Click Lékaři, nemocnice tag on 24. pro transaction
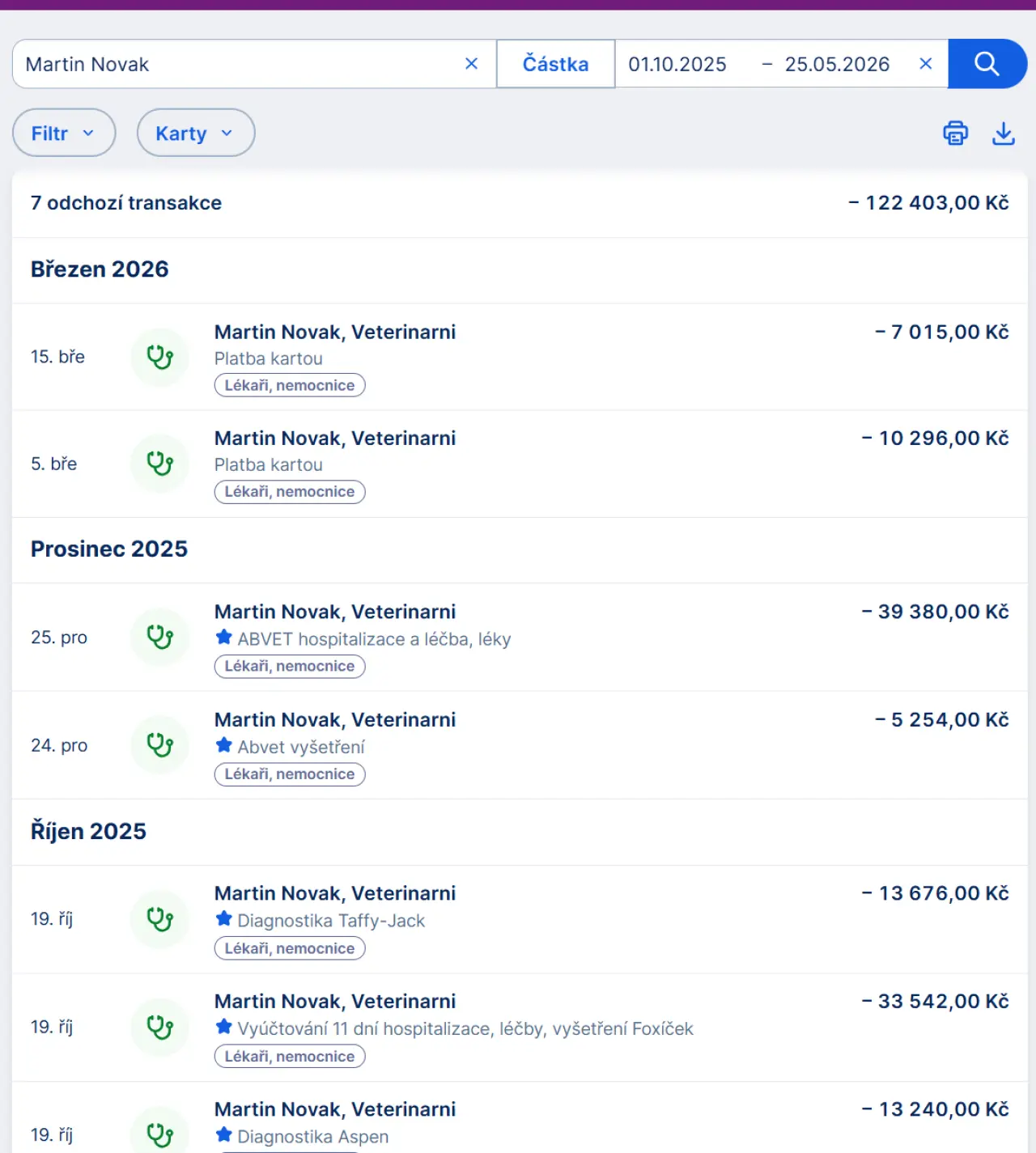The height and width of the screenshot is (1153, 1036). (290, 774)
